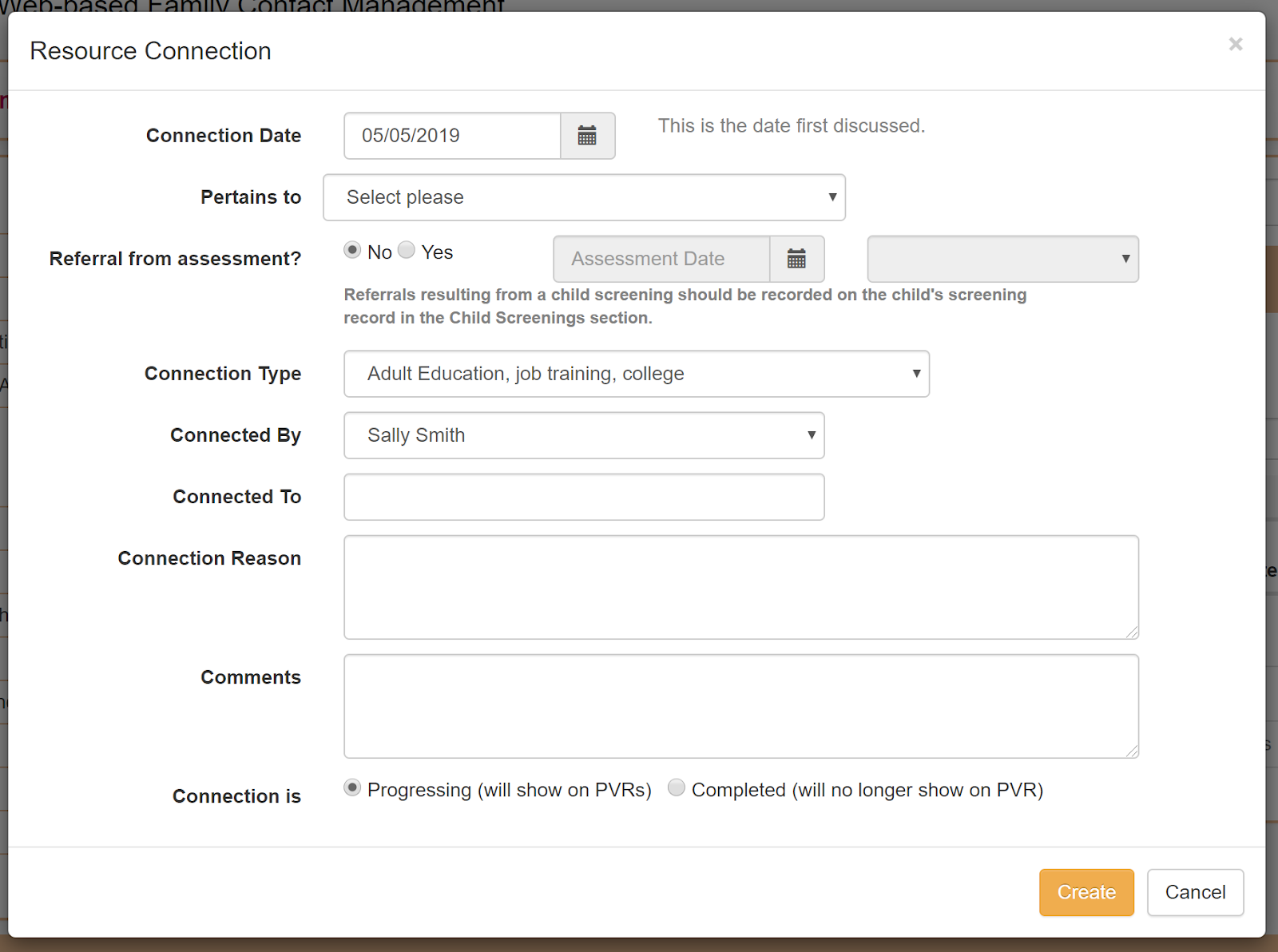Open the Connection Date calendar picker
Image resolution: width=1278 pixels, height=952 pixels.
tap(587, 136)
